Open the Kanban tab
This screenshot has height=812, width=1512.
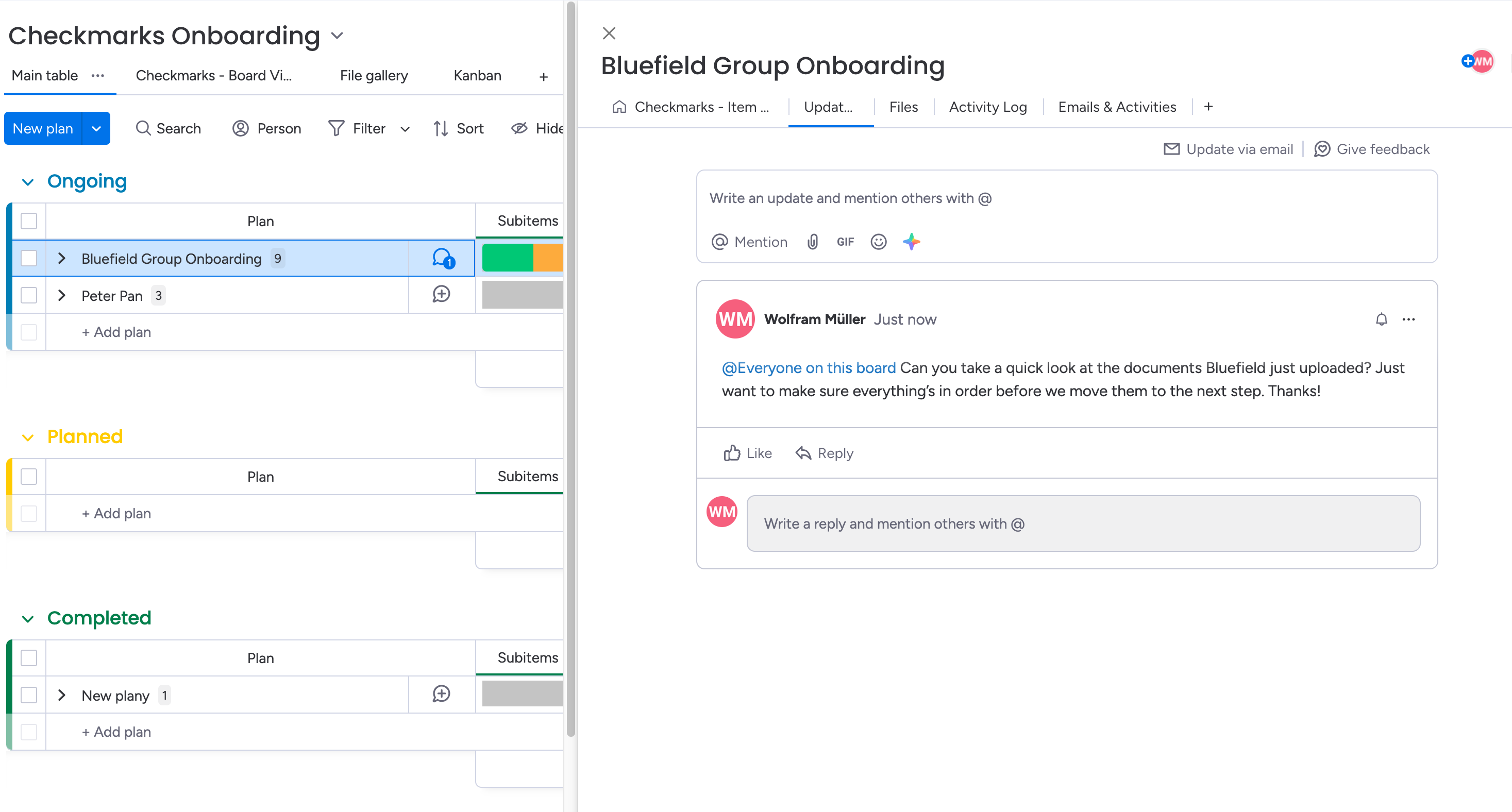(x=477, y=76)
